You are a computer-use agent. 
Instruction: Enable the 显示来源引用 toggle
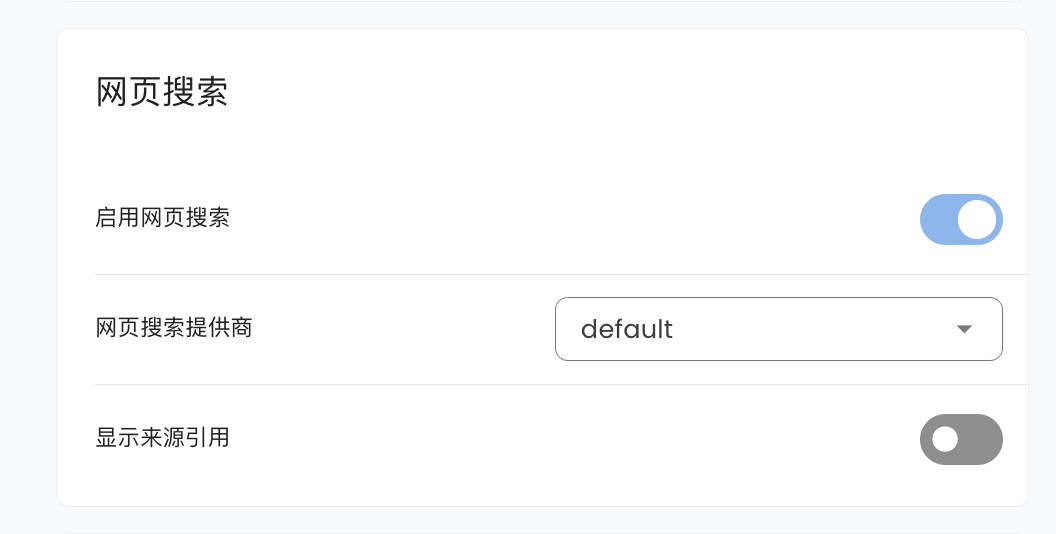click(960, 440)
